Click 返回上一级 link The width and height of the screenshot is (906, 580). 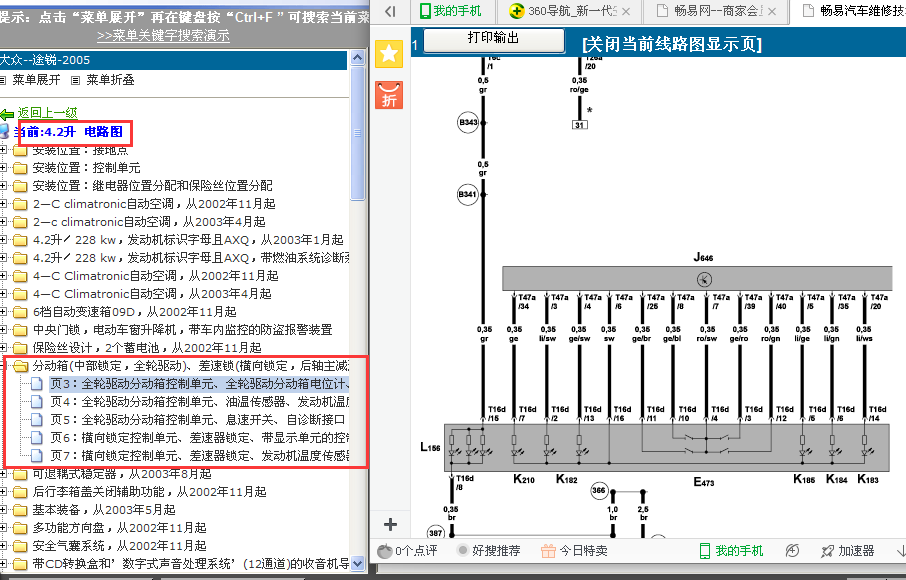[x=47, y=113]
